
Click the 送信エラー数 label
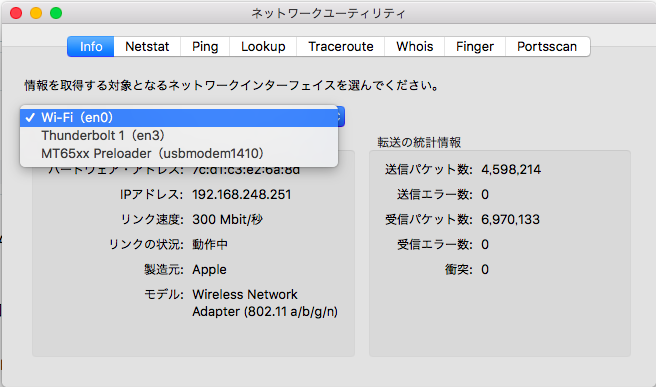coord(434,195)
